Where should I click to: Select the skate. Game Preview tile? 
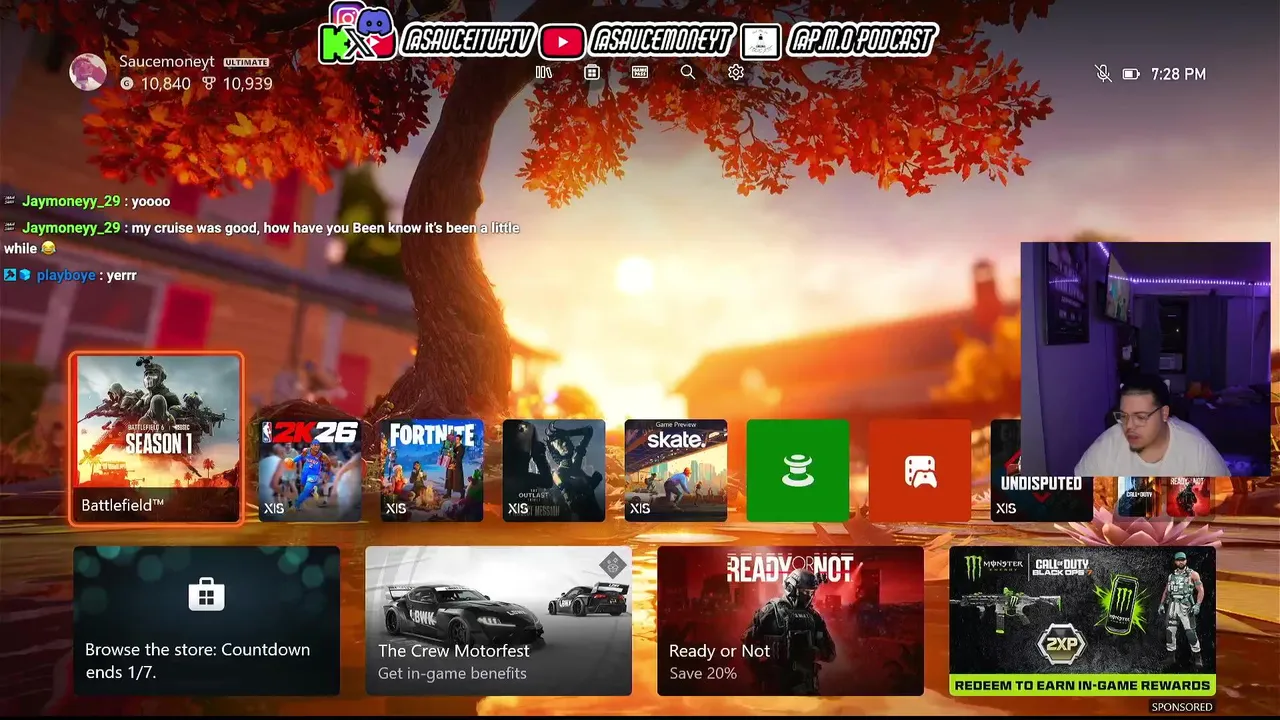click(x=676, y=470)
